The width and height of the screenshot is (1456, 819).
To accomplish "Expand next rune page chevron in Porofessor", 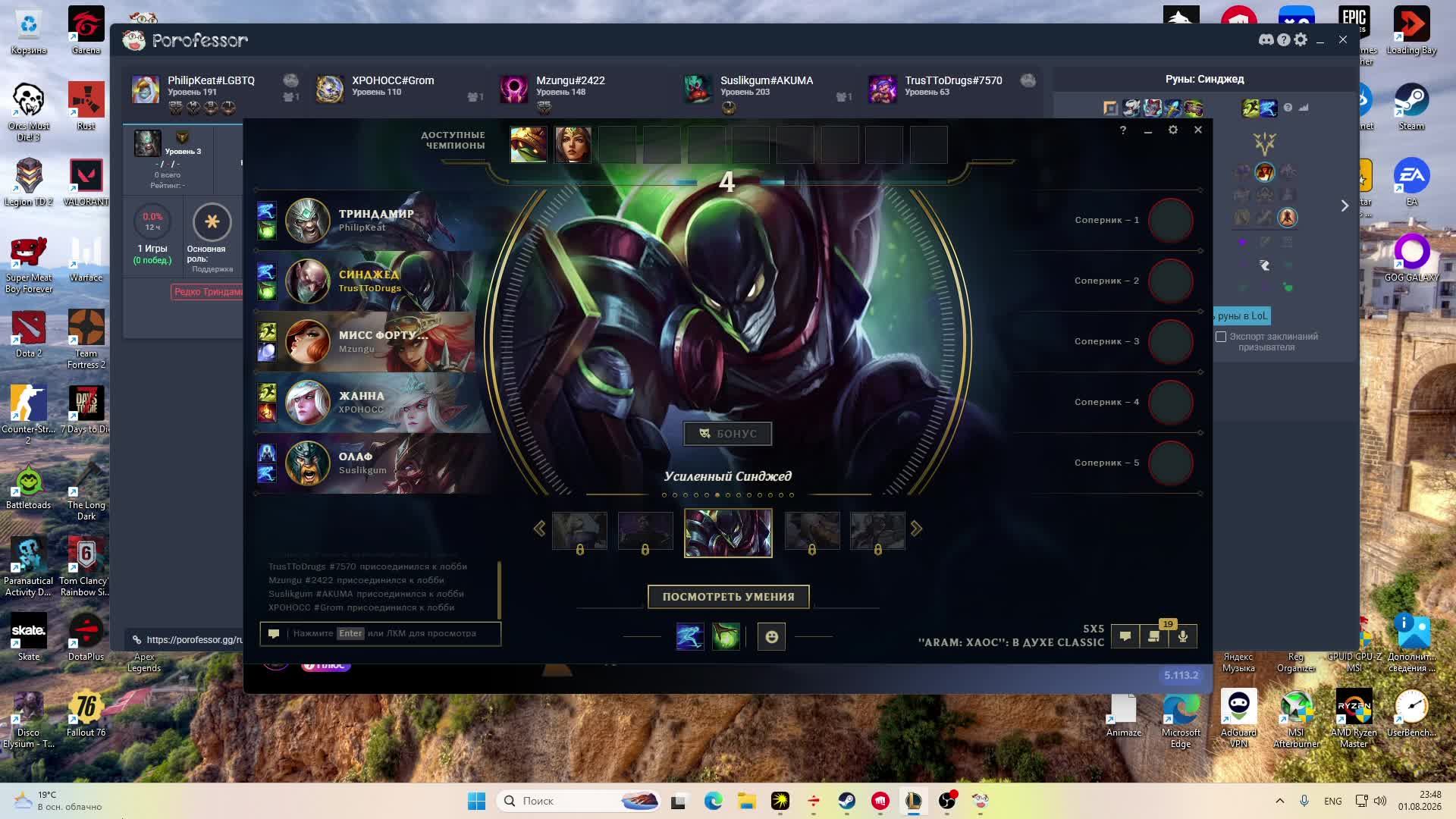I will tap(1345, 206).
